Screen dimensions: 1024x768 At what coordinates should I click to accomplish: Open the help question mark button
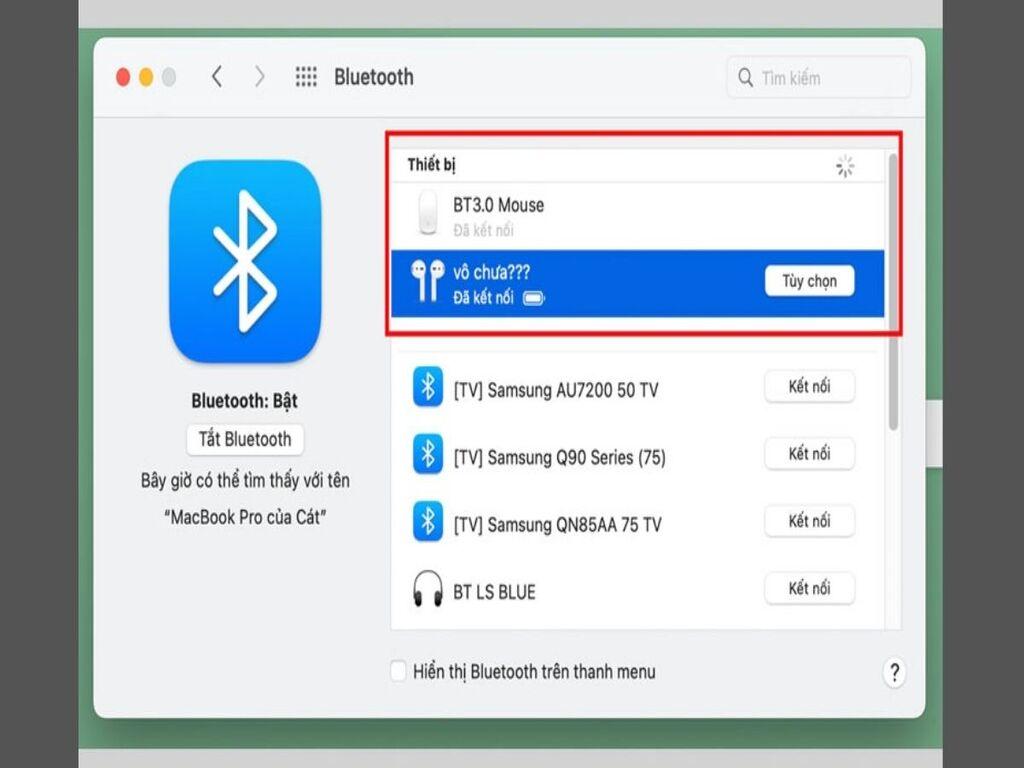pos(894,672)
